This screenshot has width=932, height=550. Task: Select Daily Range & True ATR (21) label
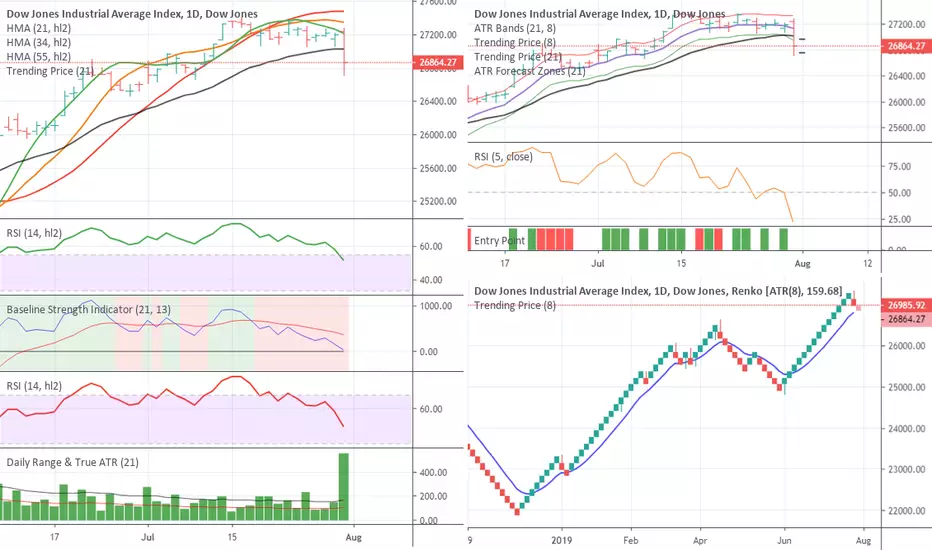73,462
